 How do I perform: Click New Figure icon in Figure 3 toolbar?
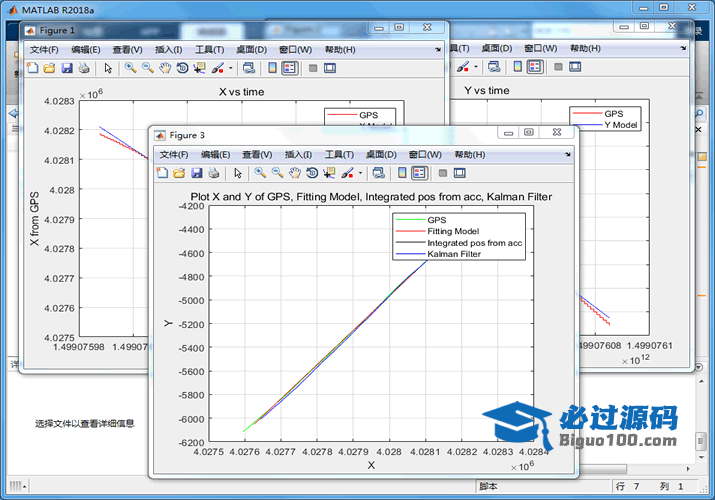(162, 173)
